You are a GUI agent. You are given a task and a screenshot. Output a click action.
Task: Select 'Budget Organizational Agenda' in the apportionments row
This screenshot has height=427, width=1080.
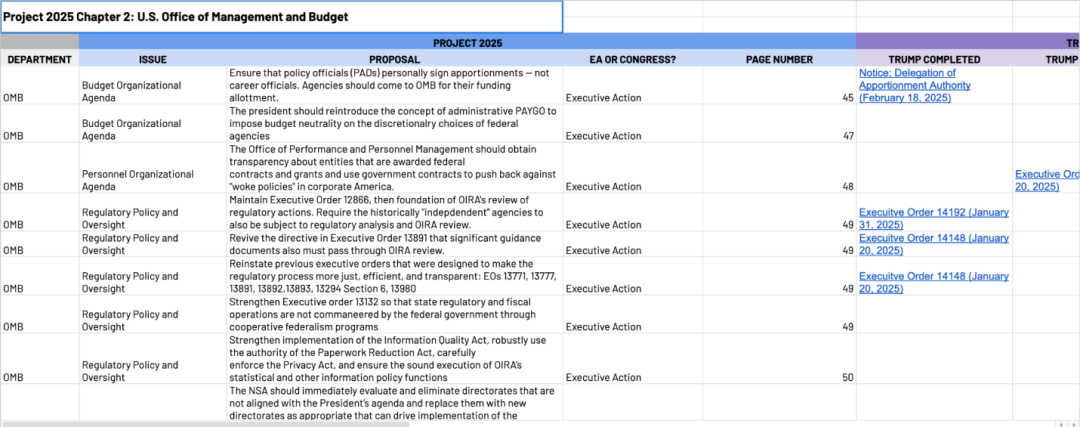click(x=152, y=85)
